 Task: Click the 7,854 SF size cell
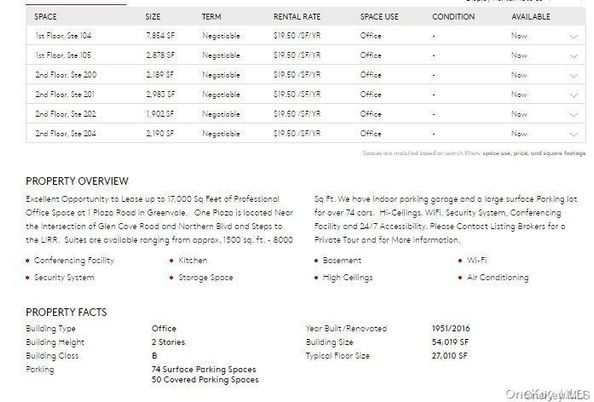click(160, 36)
